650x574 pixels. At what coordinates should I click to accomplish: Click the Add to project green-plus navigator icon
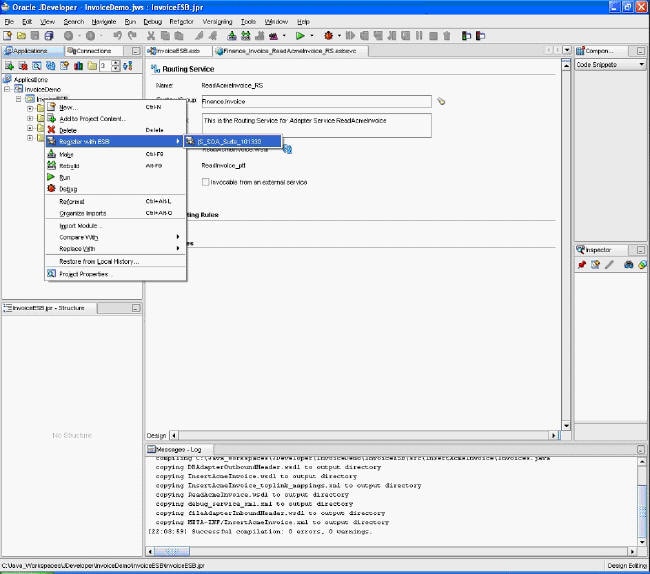[x=9, y=65]
